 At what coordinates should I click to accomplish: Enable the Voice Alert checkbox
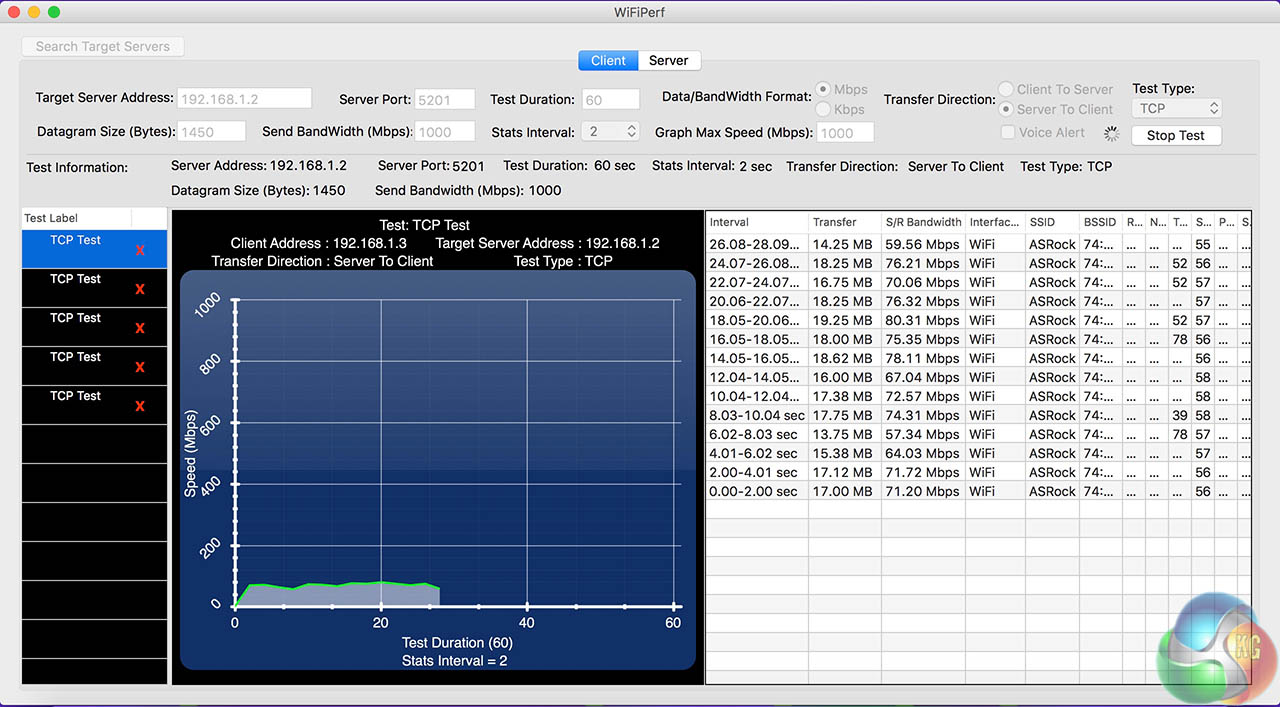1008,132
